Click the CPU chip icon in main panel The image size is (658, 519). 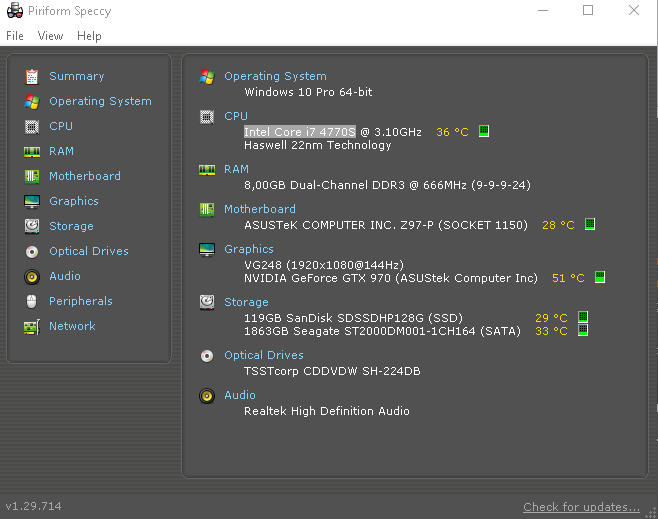click(x=207, y=117)
